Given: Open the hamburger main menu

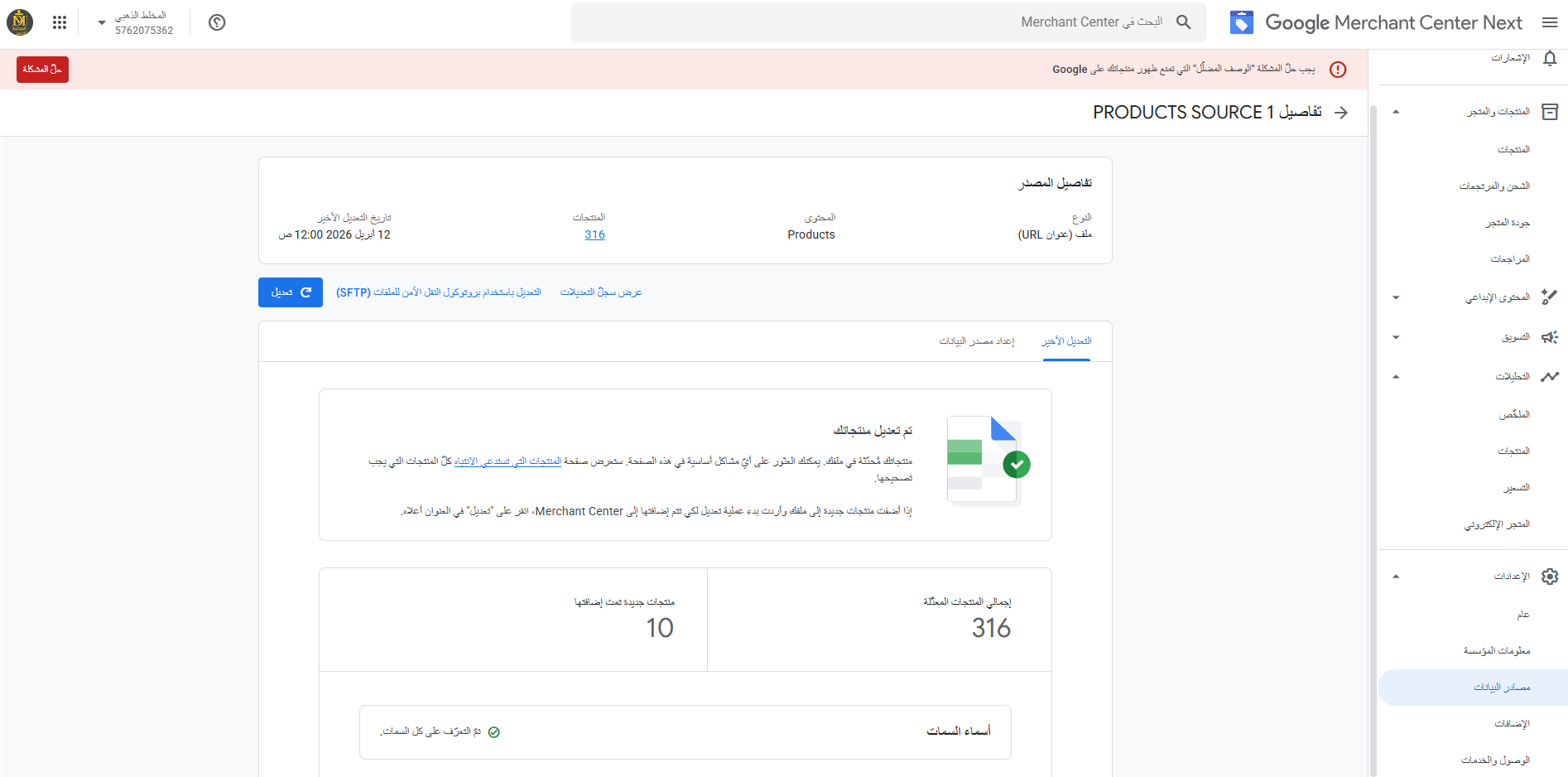Looking at the screenshot, I should (1550, 22).
